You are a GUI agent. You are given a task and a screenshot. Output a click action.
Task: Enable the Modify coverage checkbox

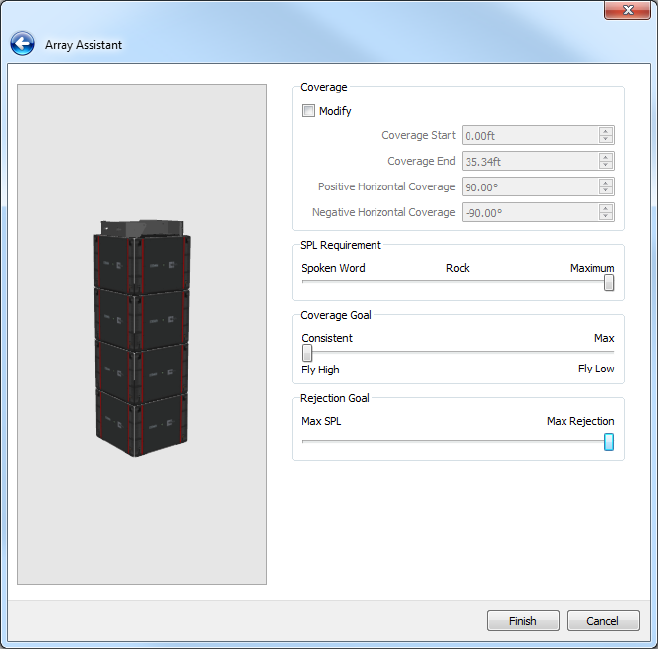309,111
